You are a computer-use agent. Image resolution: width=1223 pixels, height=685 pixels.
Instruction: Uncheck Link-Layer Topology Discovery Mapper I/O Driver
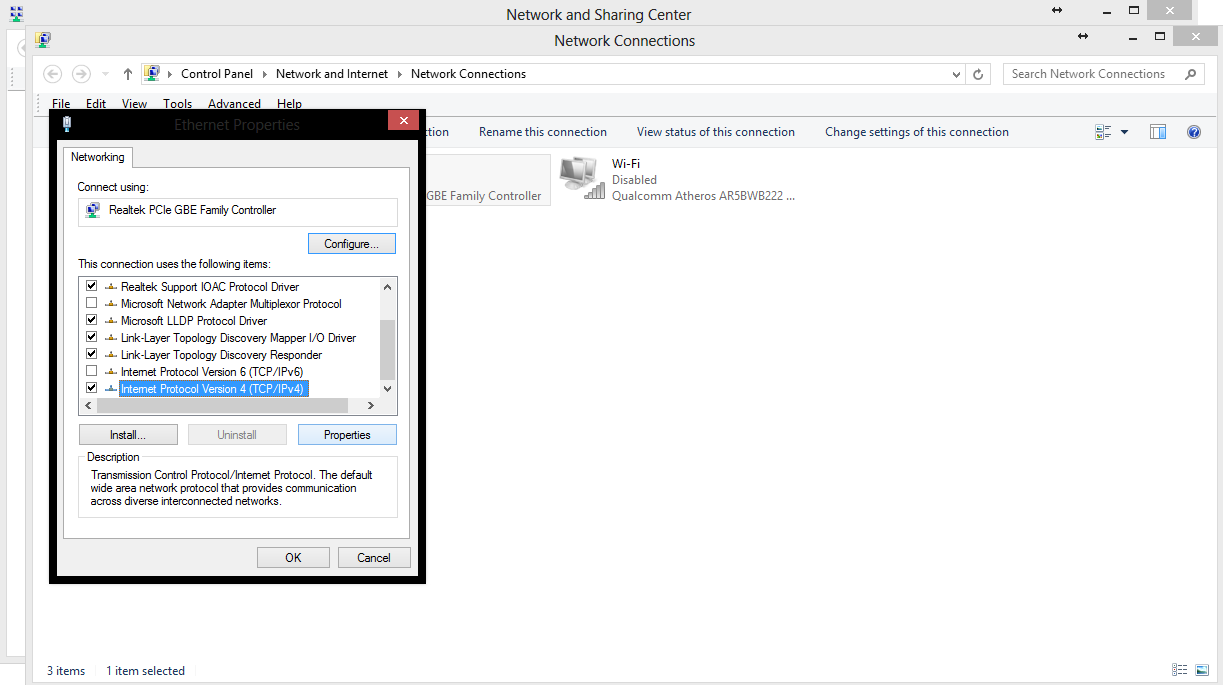pyautogui.click(x=92, y=337)
